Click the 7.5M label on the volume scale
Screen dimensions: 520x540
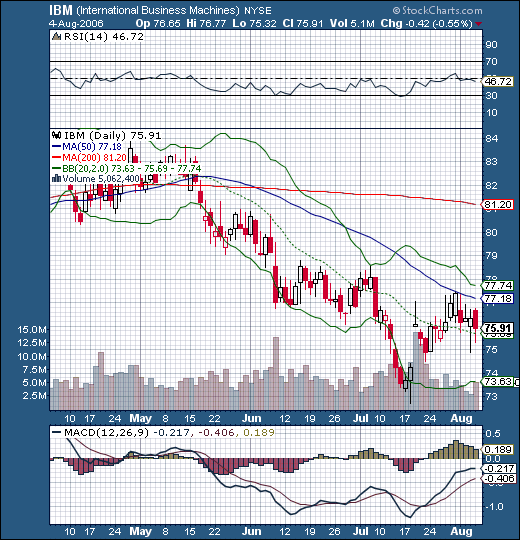(35, 370)
